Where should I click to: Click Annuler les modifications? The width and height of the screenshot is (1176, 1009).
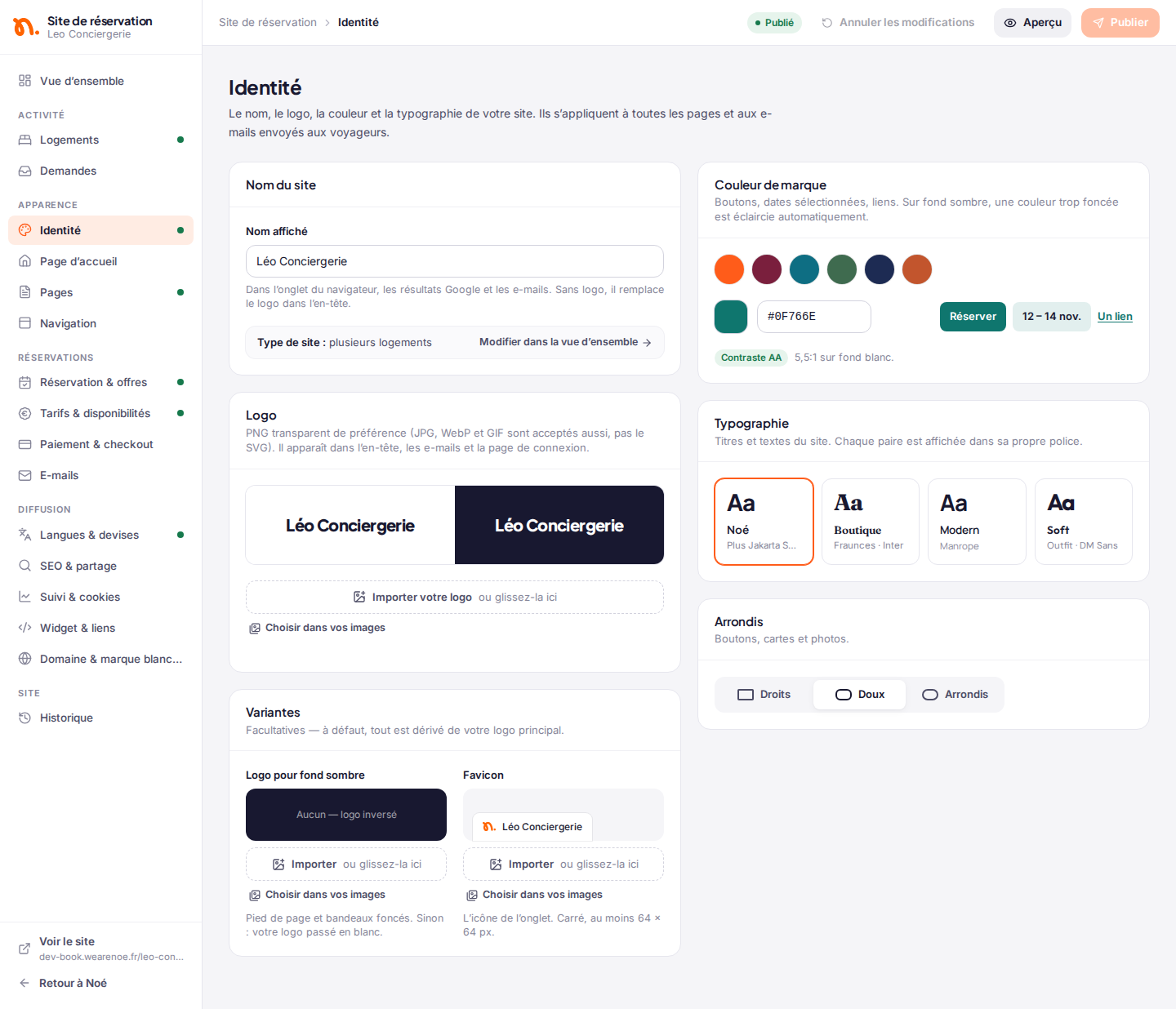[898, 22]
